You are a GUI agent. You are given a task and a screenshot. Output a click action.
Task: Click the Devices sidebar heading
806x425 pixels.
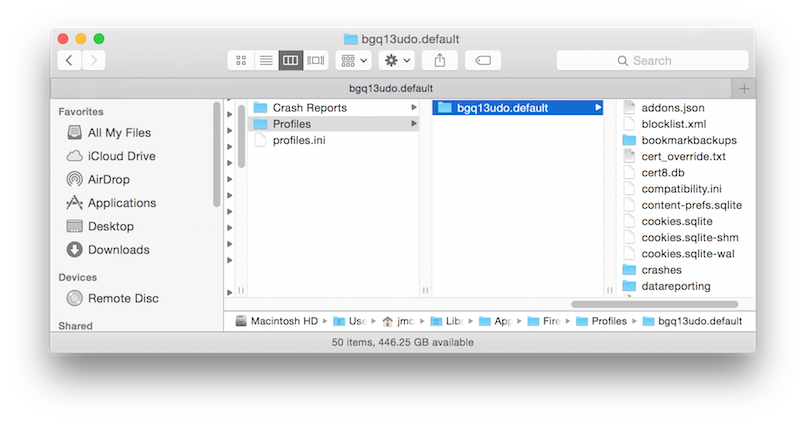coord(78,278)
